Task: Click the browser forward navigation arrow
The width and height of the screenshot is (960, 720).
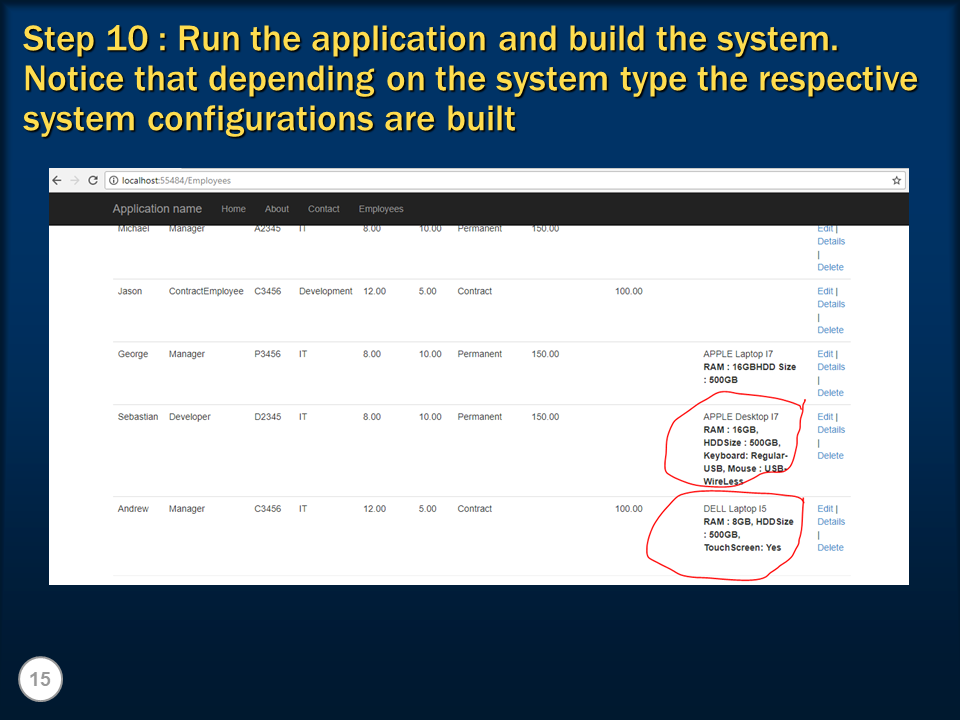Action: pos(74,180)
